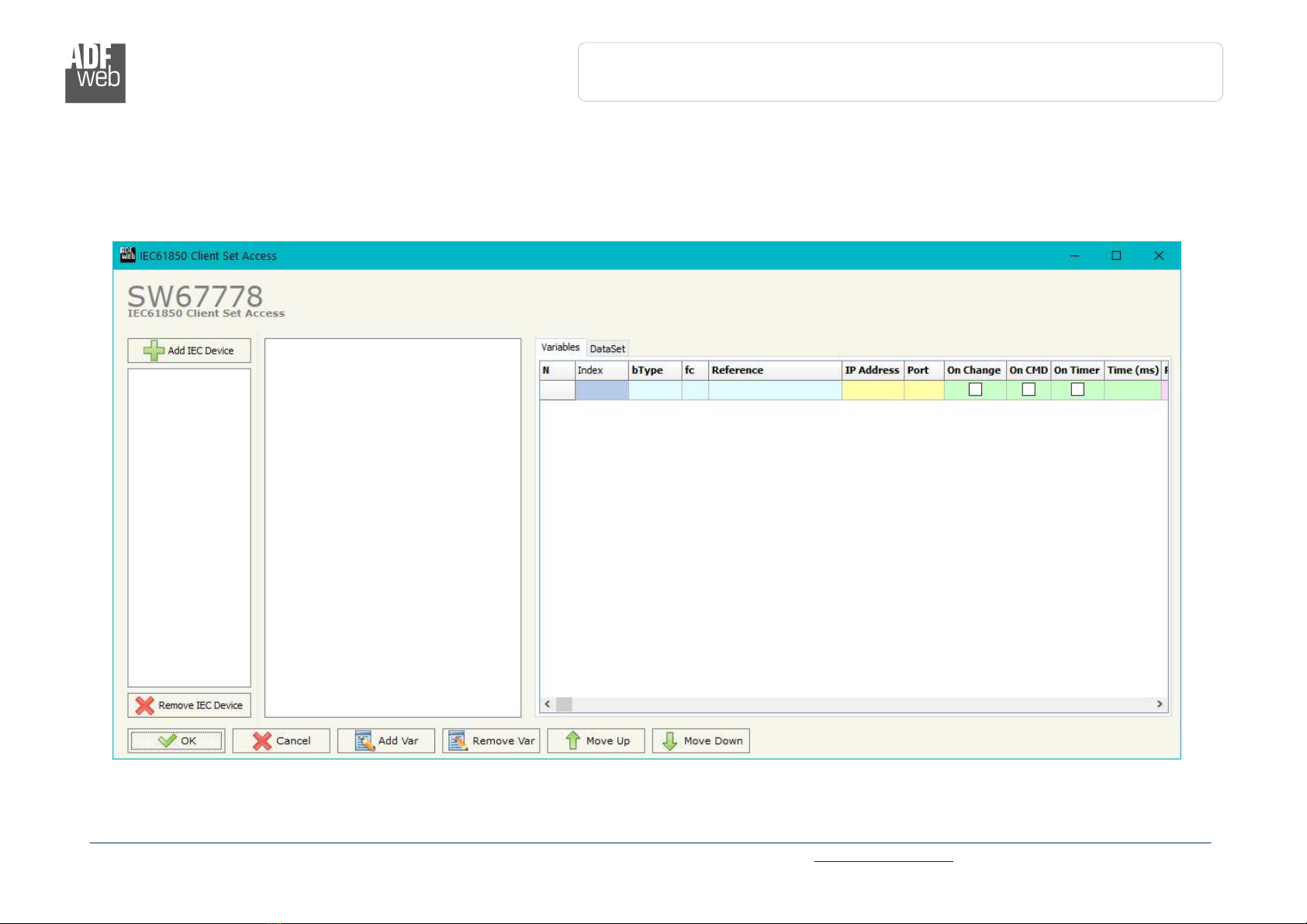Image resolution: width=1307 pixels, height=924 pixels.
Task: Open the DataSet tab
Action: click(x=607, y=349)
